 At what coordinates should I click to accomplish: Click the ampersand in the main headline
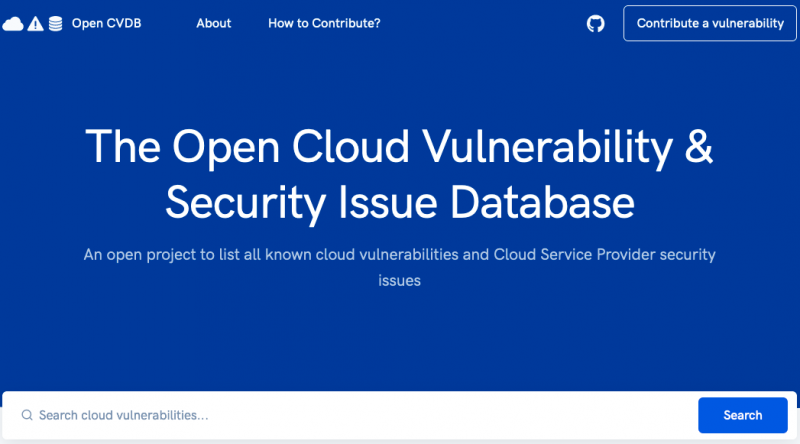[699, 147]
